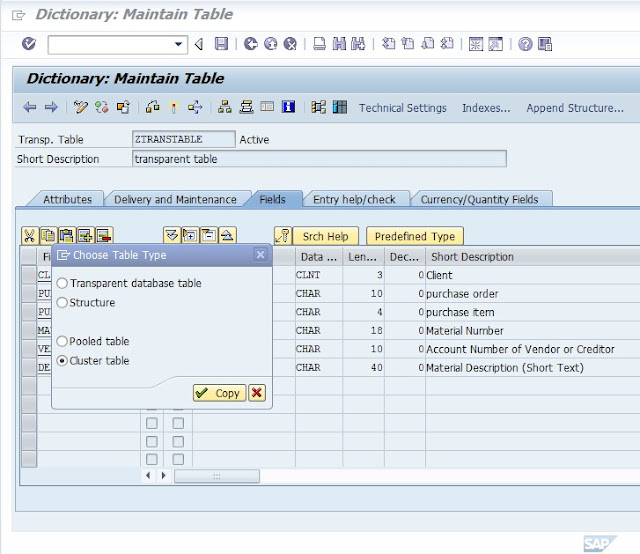640x554 pixels.
Task: Select the Pooled table radio button
Action: [x=62, y=341]
